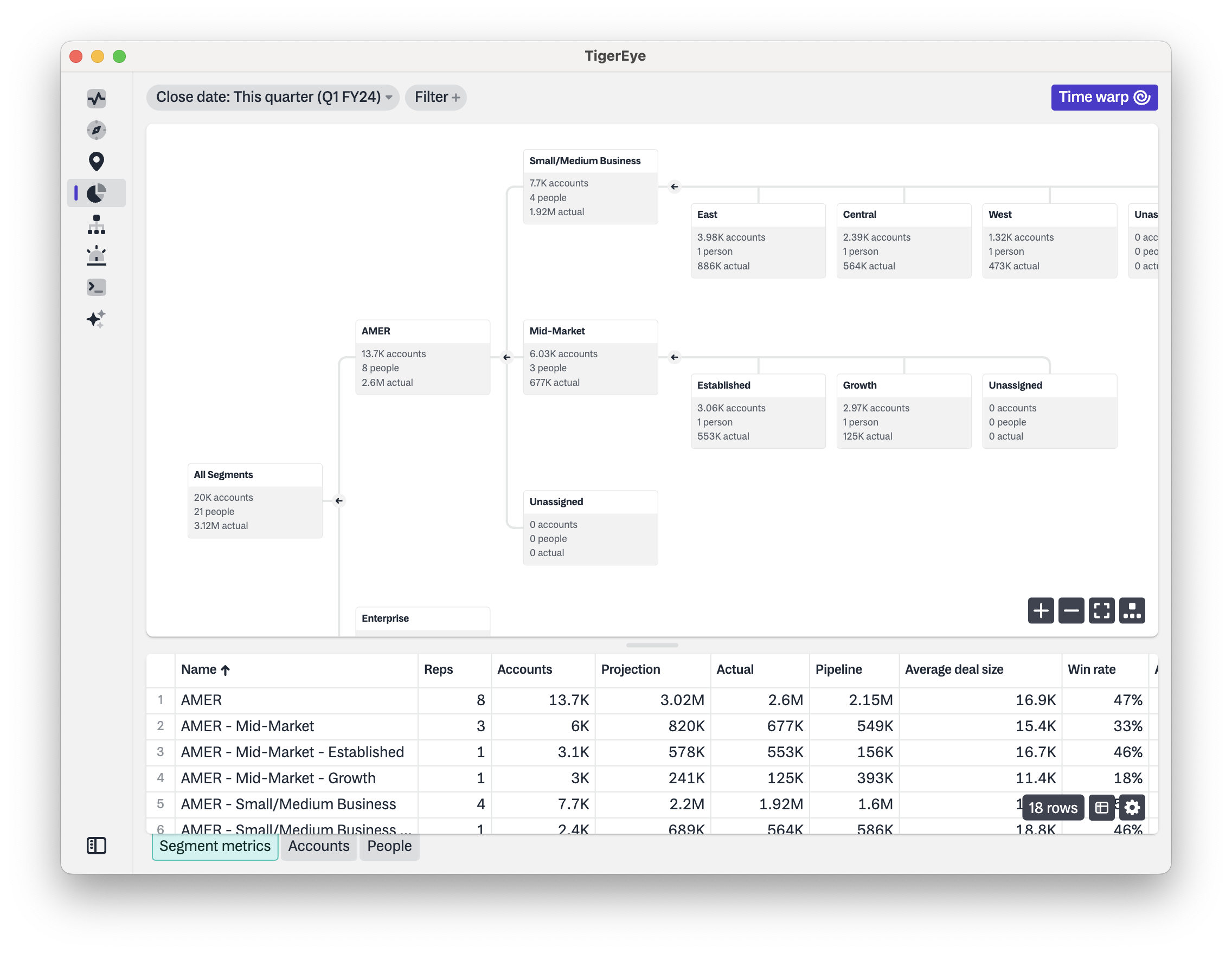
Task: Open the activity pulse sidebar icon
Action: [x=97, y=99]
